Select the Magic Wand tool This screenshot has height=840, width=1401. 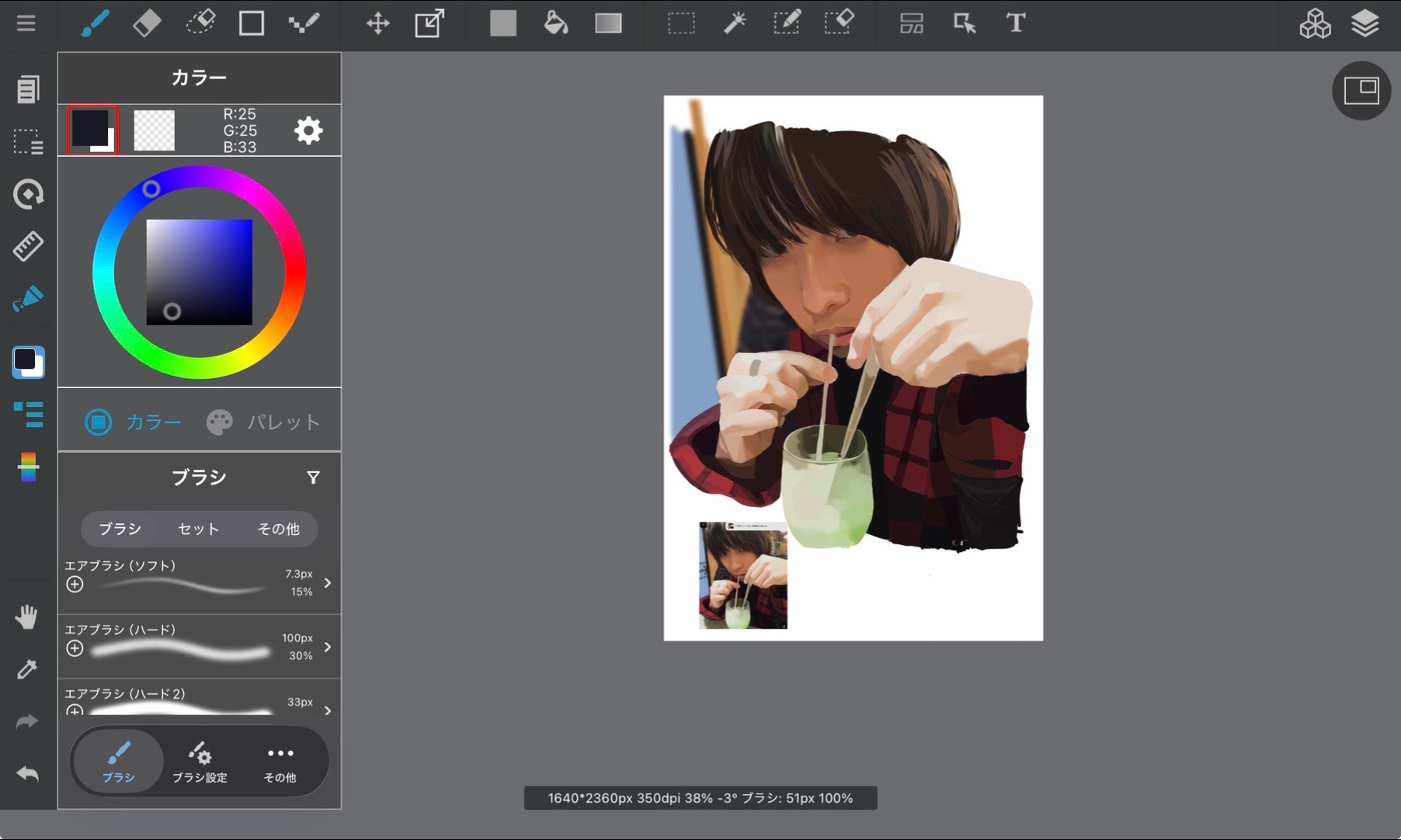click(734, 23)
